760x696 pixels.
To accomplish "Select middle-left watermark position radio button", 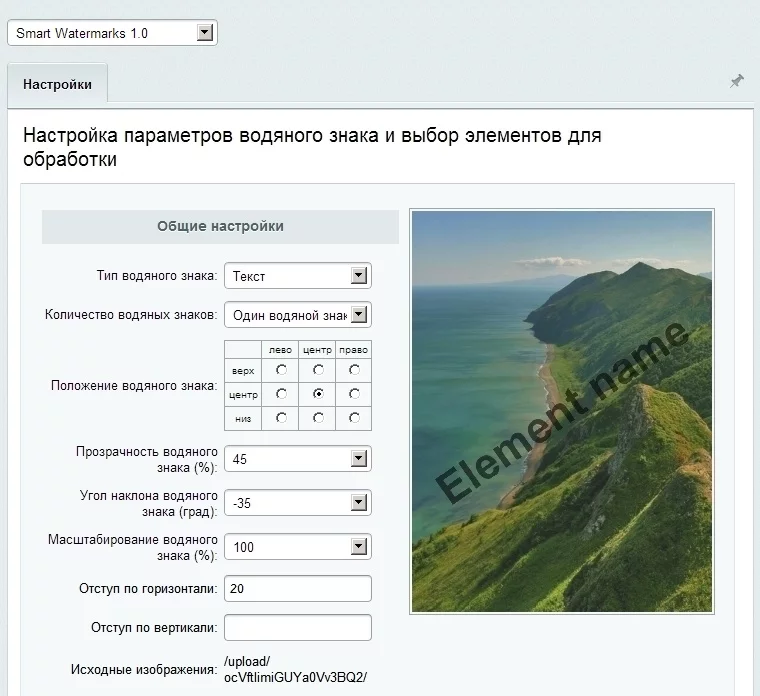I will point(282,394).
